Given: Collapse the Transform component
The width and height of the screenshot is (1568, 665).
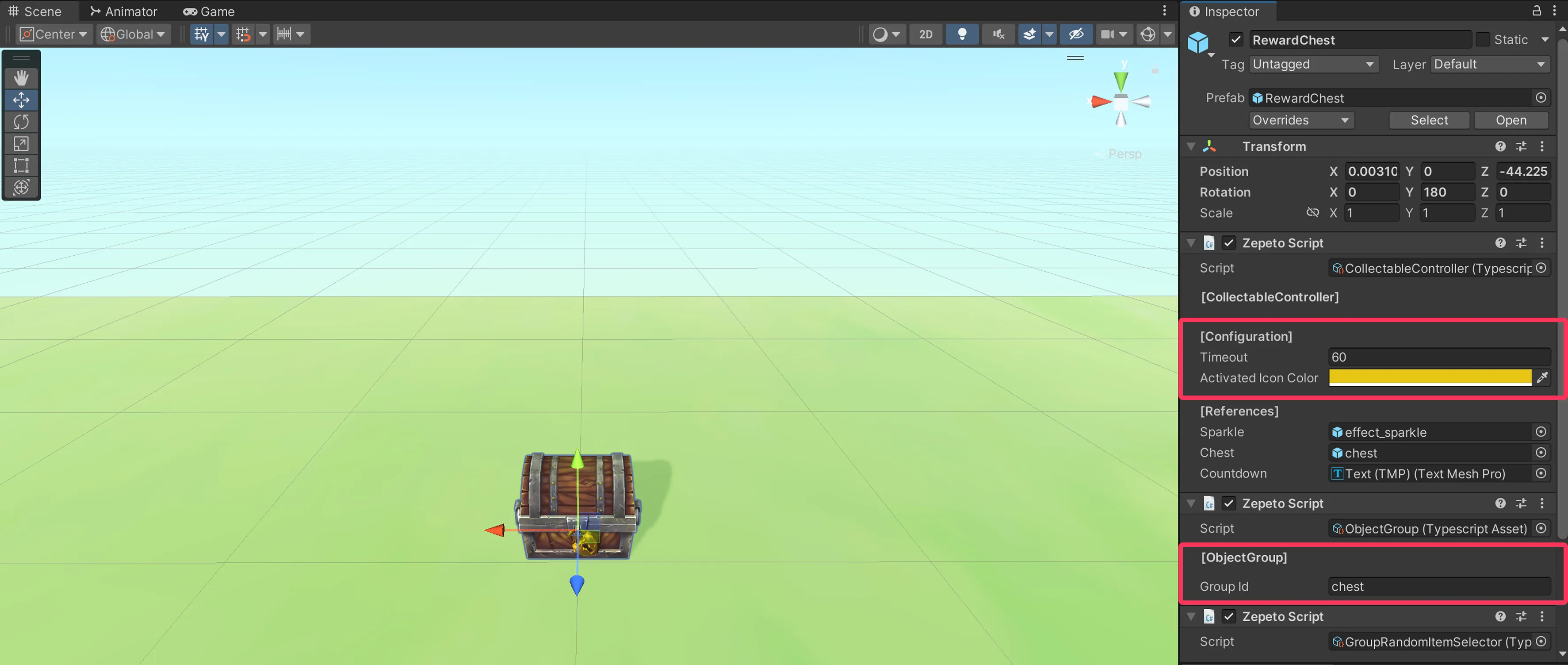Looking at the screenshot, I should tap(1191, 146).
